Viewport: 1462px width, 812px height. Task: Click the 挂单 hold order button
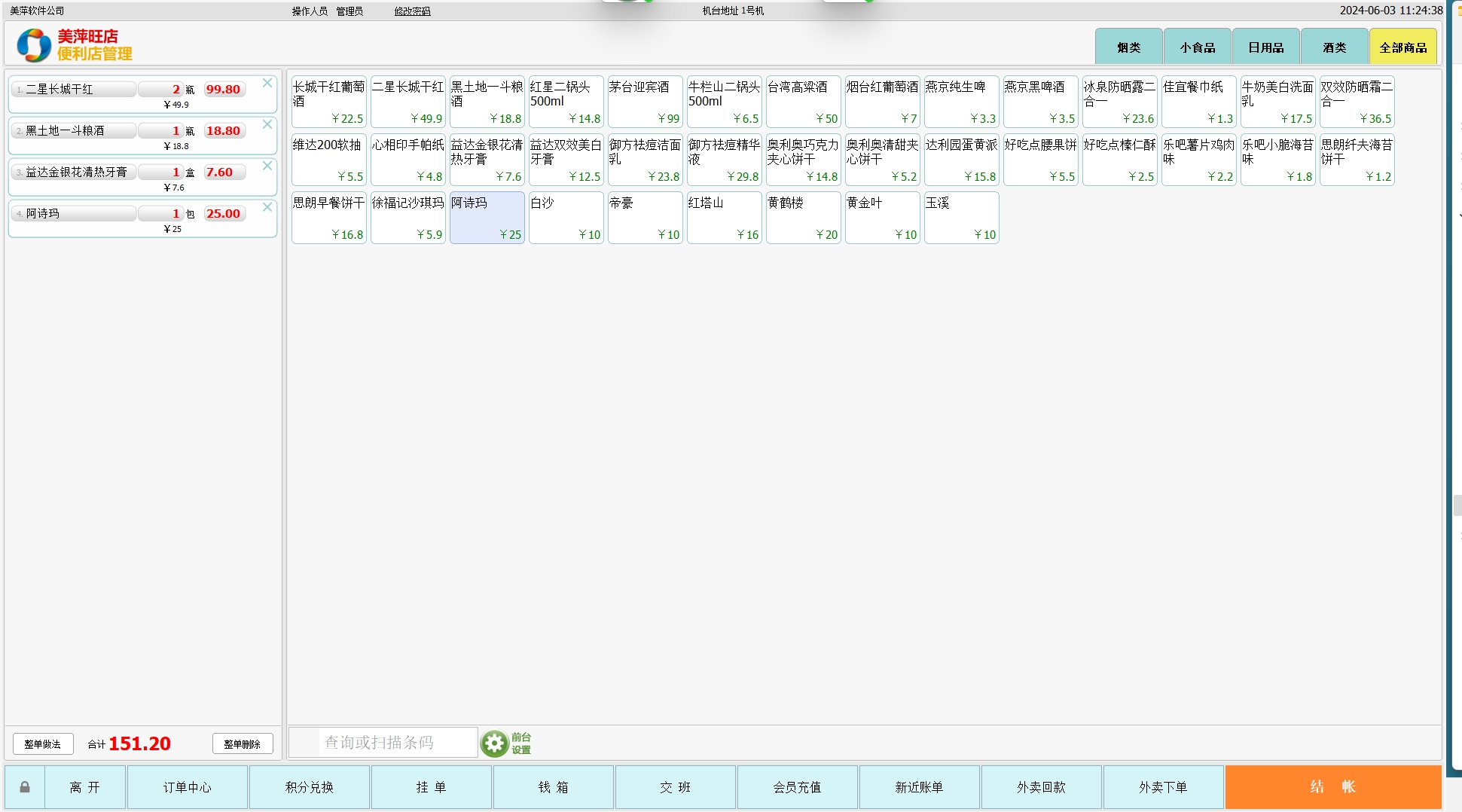click(431, 787)
